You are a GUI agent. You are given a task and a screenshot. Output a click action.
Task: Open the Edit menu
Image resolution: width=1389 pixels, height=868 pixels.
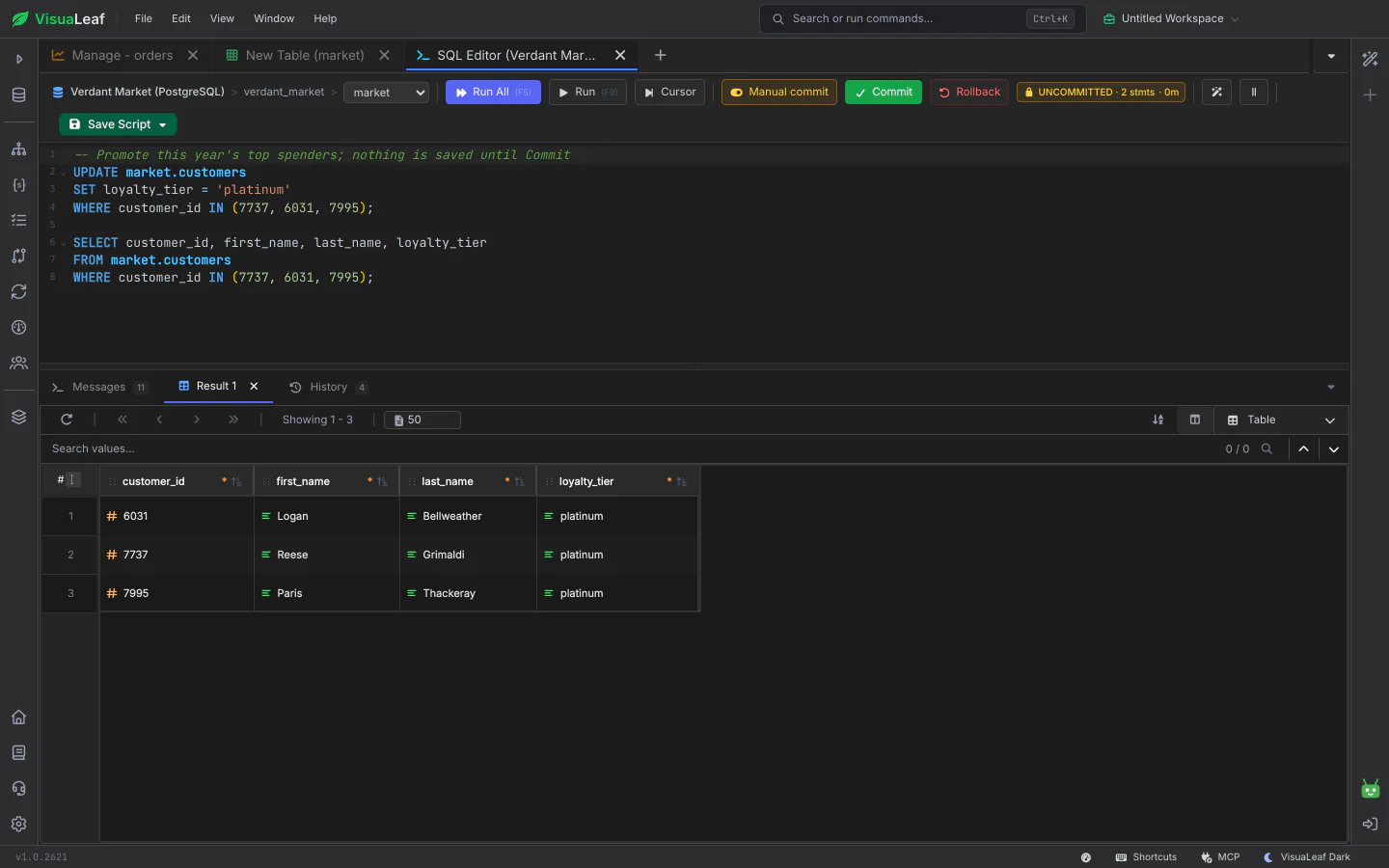181,18
